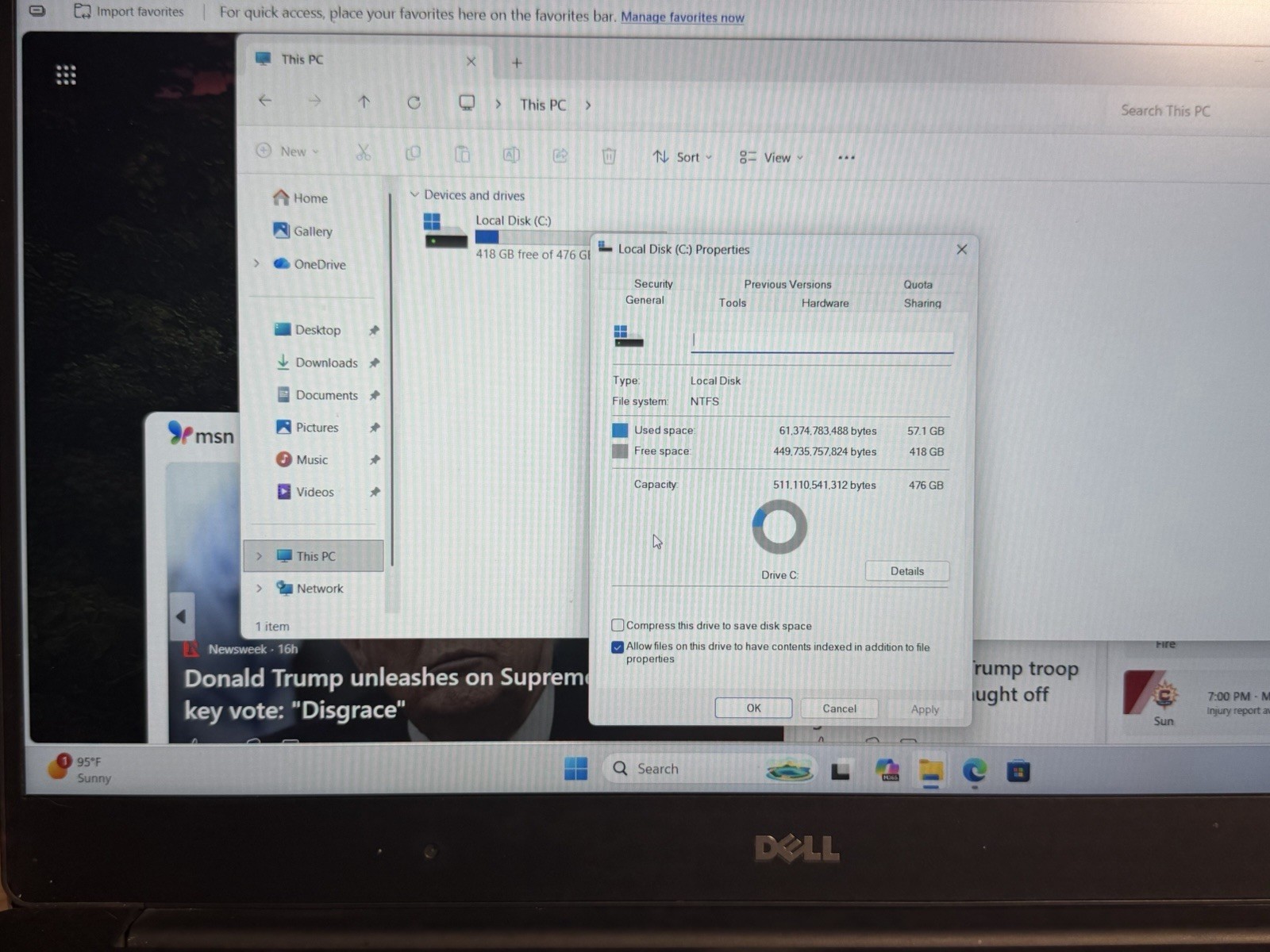The height and width of the screenshot is (952, 1270).
Task: Open the New dropdown in Explorer toolbar
Action: (287, 151)
